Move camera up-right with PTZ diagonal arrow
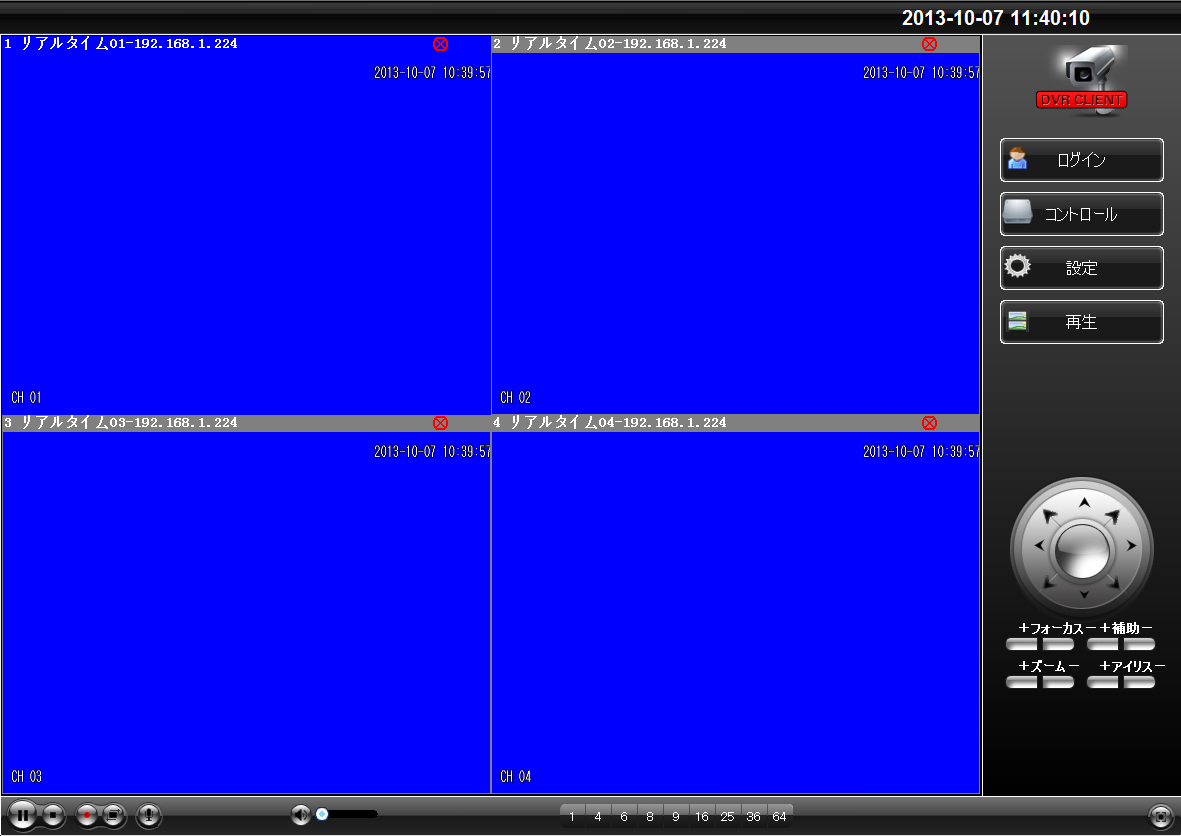Image resolution: width=1181 pixels, height=836 pixels. pos(1113,516)
